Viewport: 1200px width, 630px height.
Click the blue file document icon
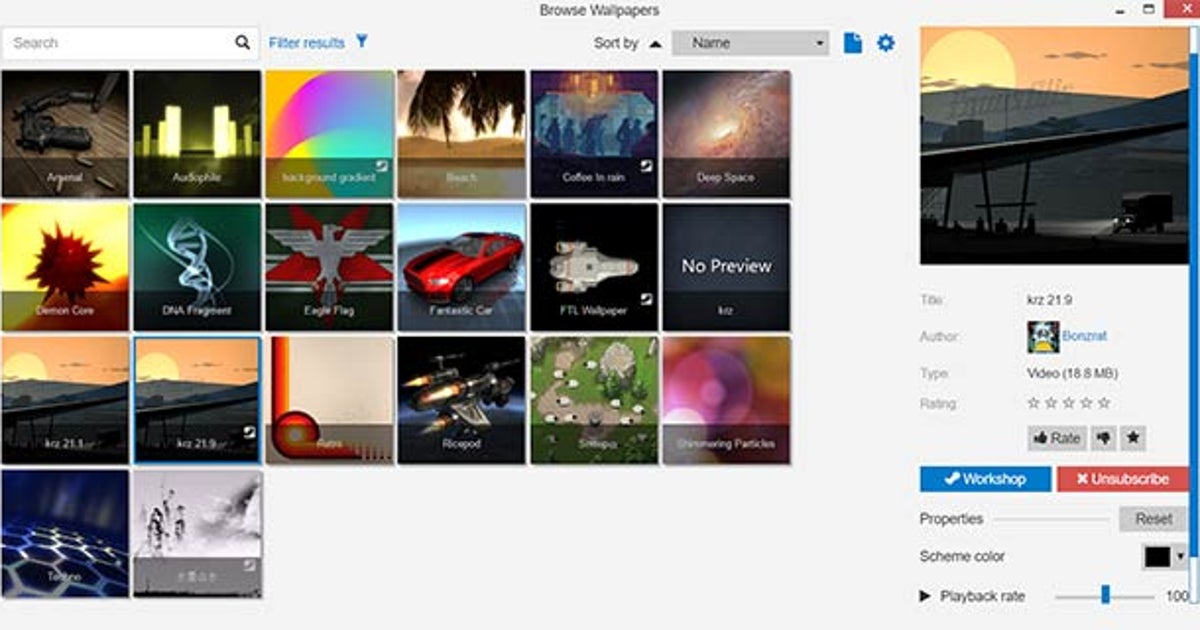(x=852, y=43)
